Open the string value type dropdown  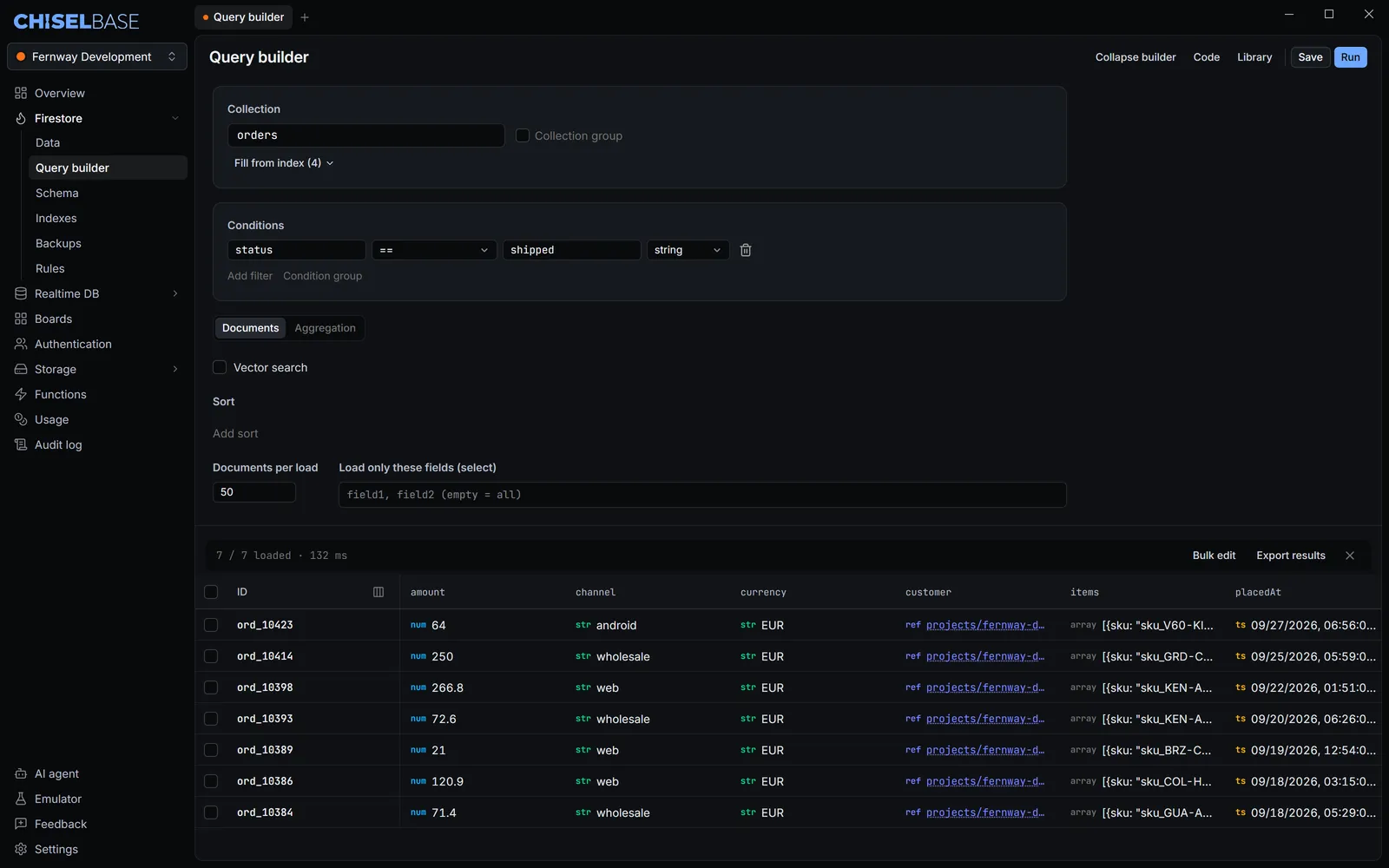[688, 250]
